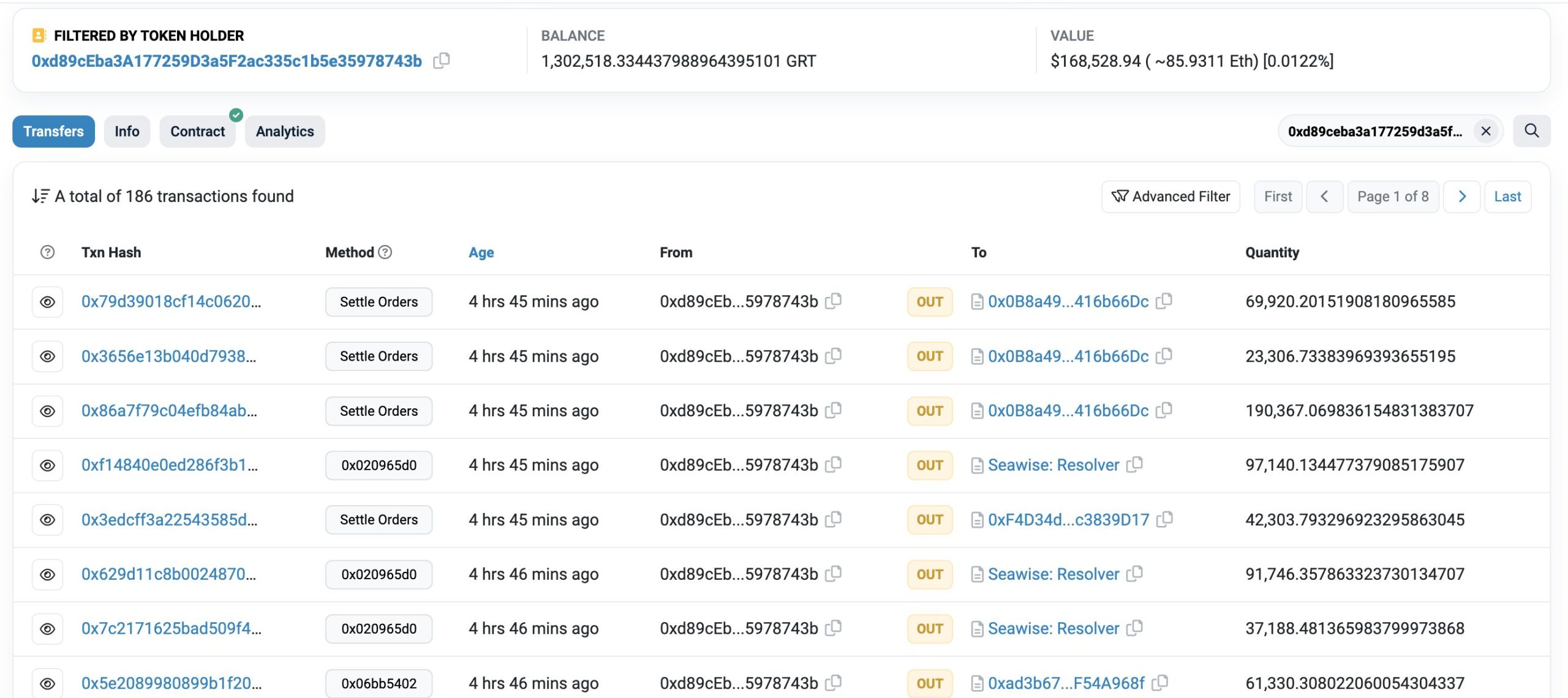Click the sort icon beside the transactions total
This screenshot has width=1568, height=698.
coord(40,197)
